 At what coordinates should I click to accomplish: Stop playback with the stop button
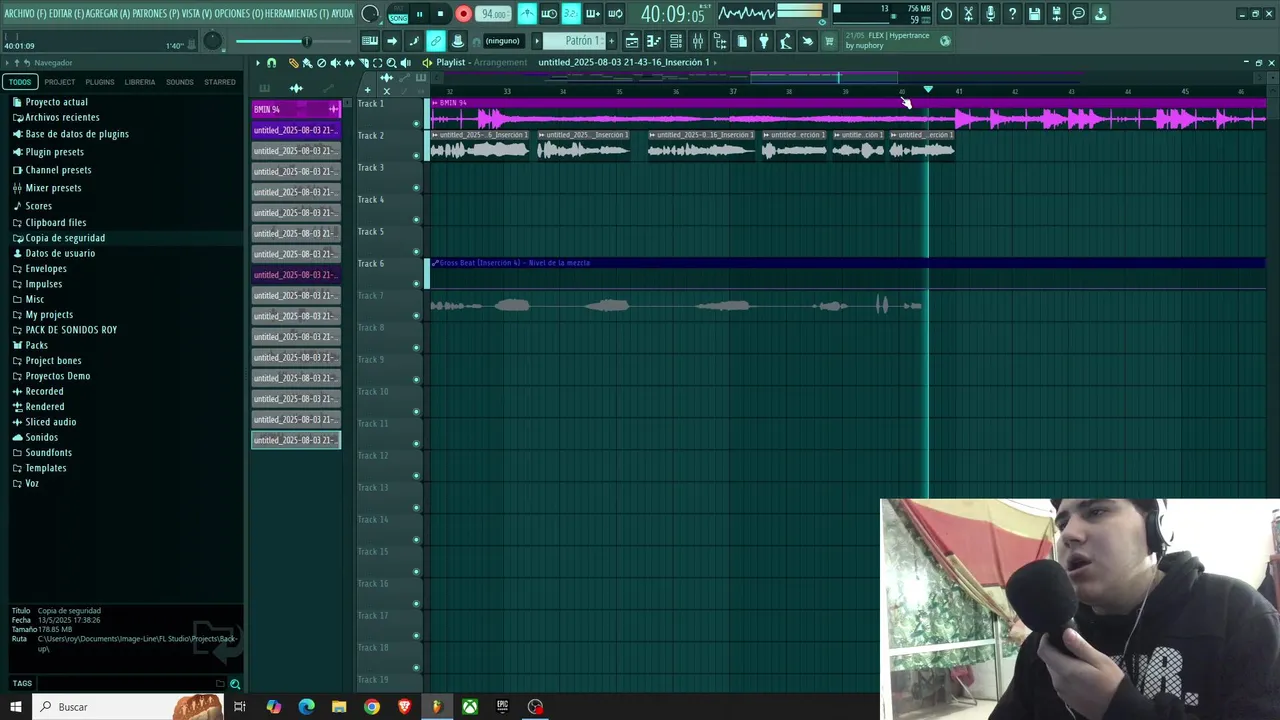(x=440, y=14)
